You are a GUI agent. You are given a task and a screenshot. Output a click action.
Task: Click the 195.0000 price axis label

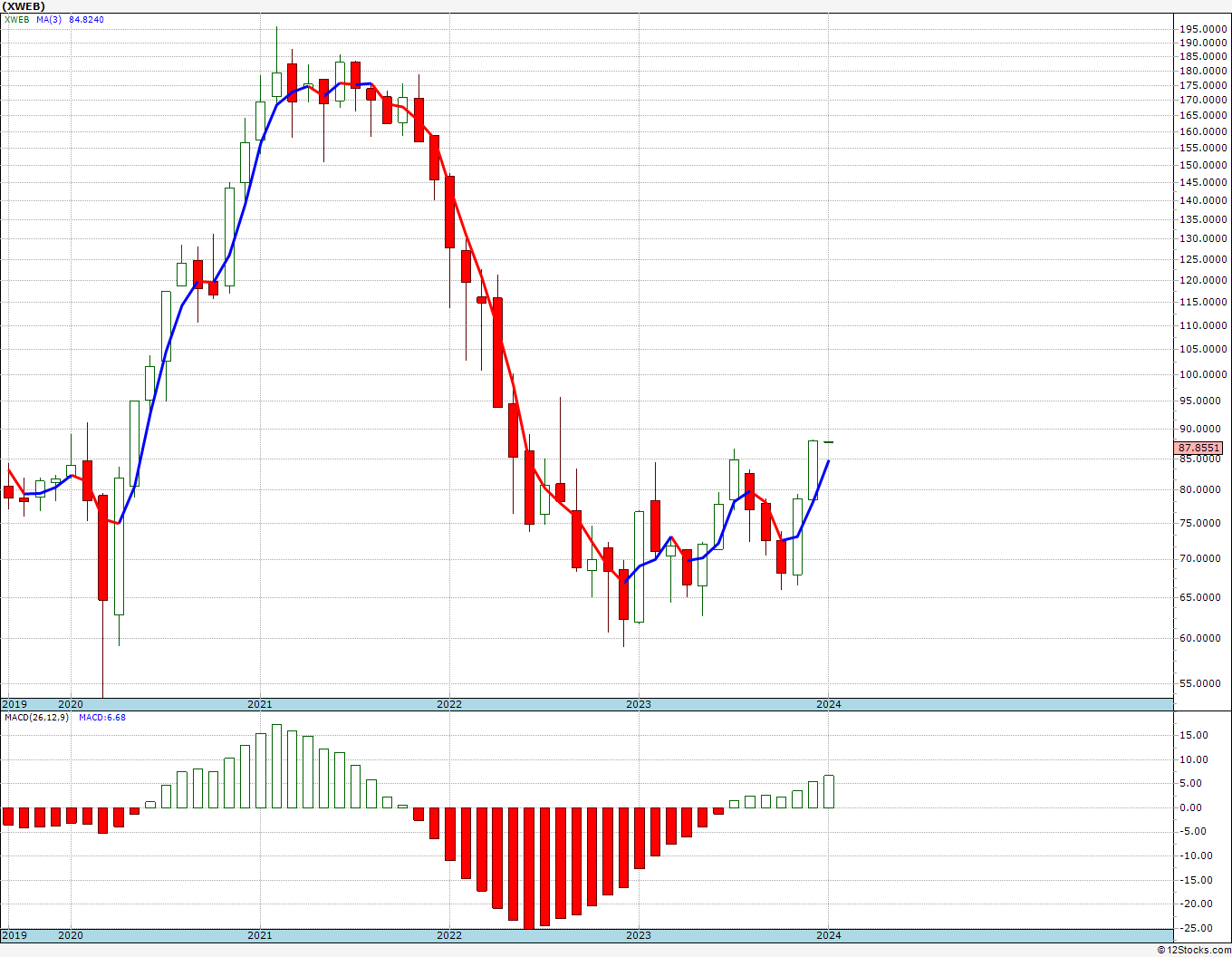[1203, 29]
